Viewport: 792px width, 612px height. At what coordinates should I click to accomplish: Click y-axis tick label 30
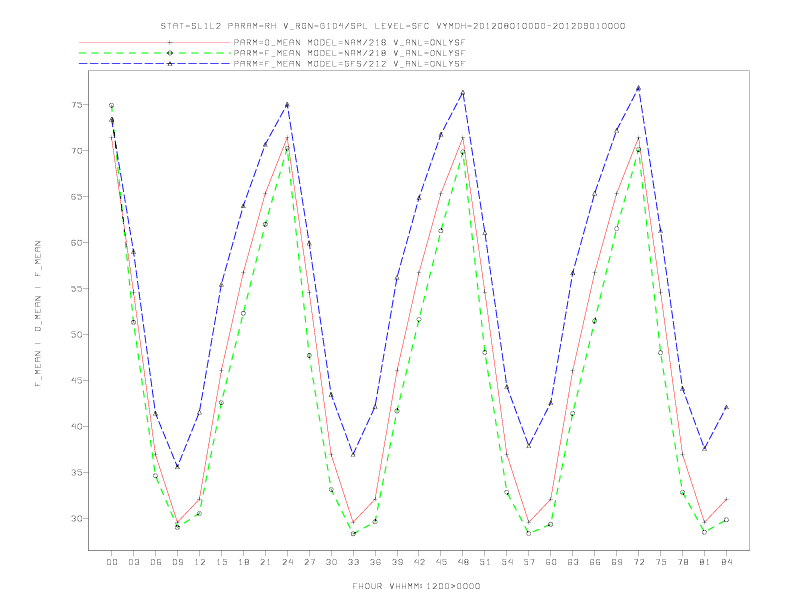(x=77, y=519)
